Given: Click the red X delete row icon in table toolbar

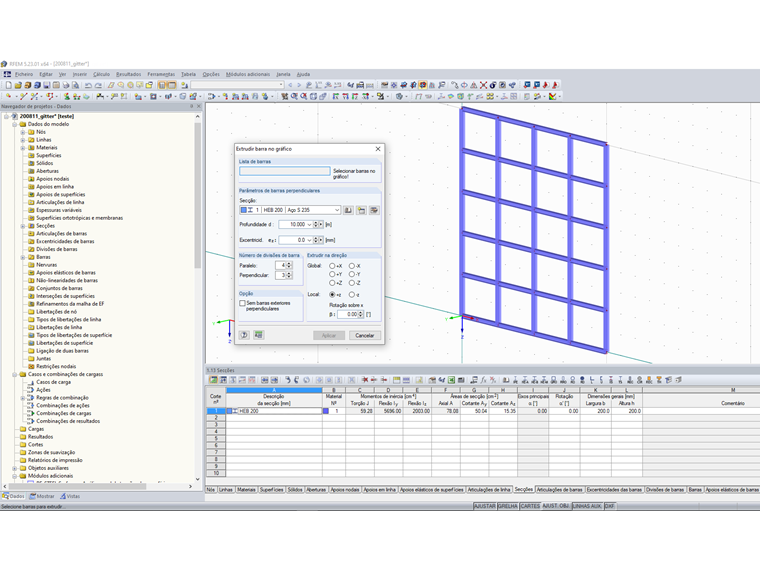Looking at the screenshot, I should click(364, 380).
